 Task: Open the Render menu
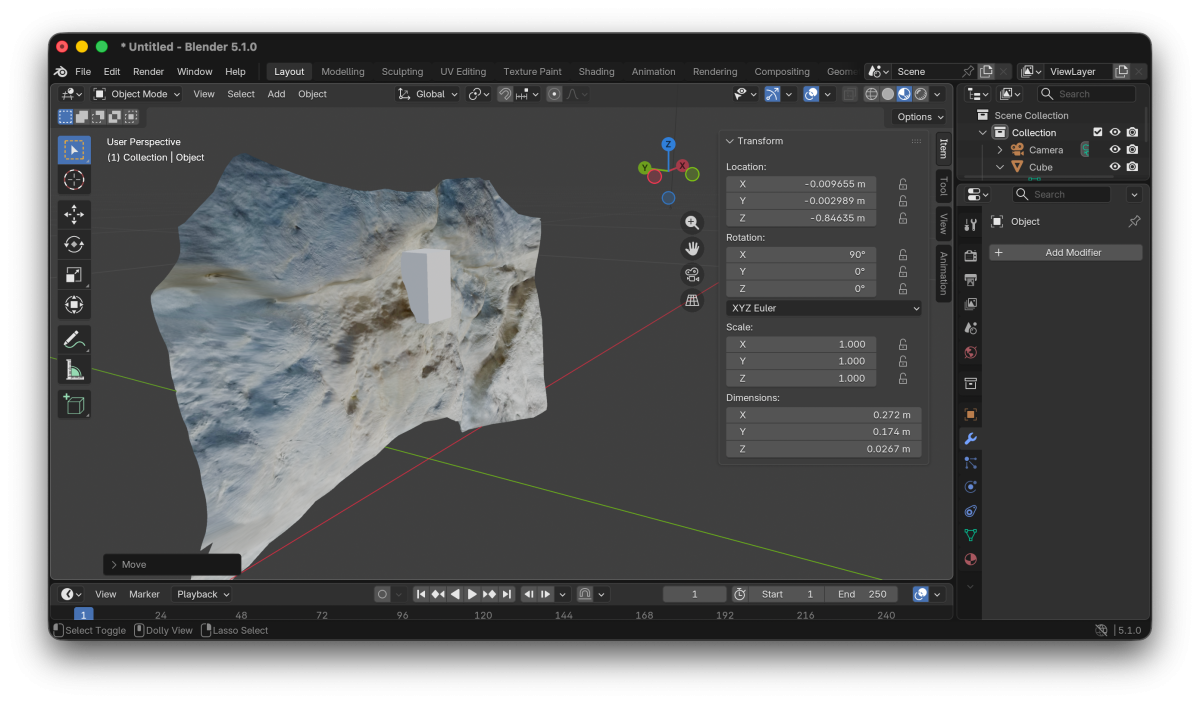[x=148, y=72]
